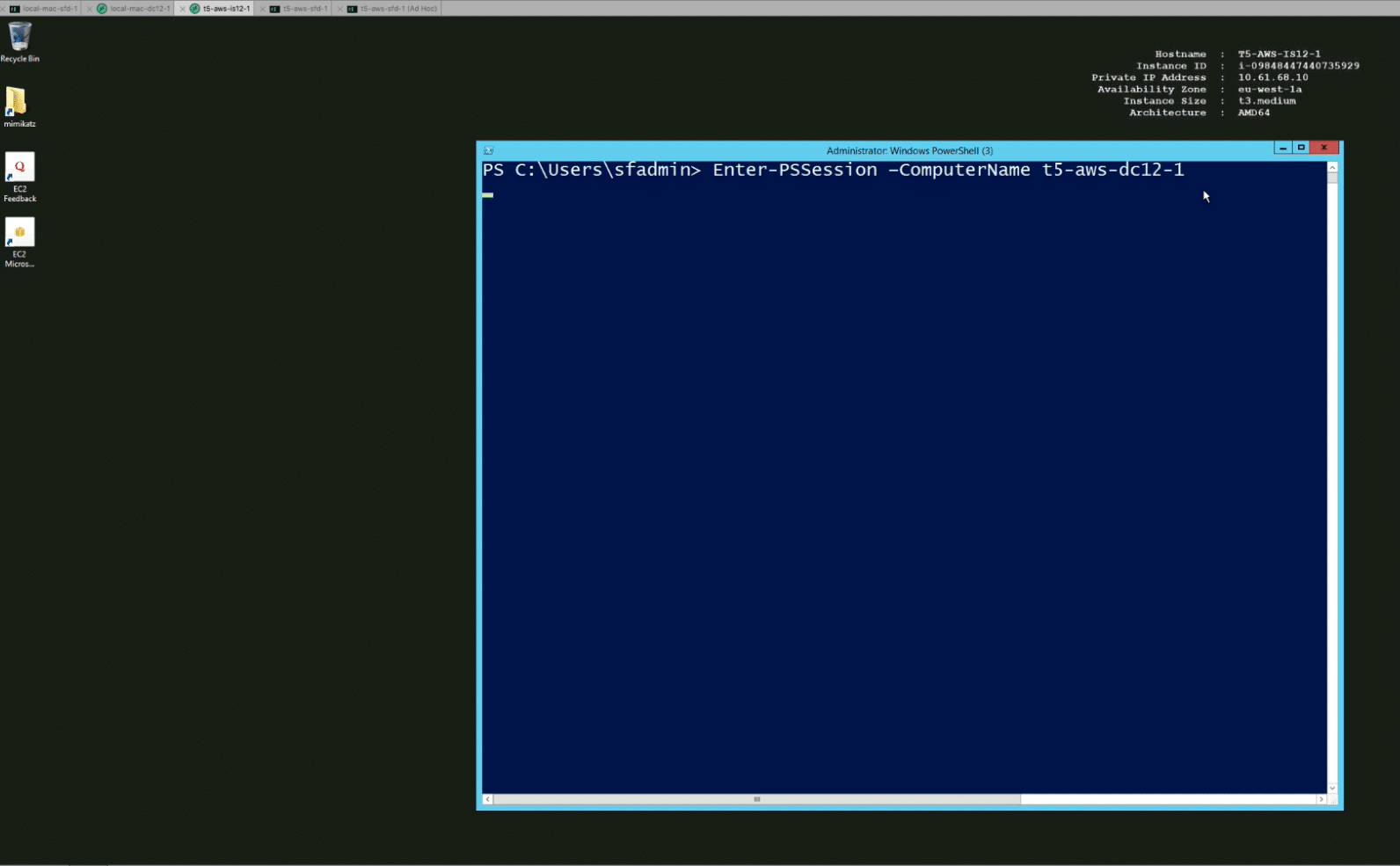Click the Instance ID value text
Image resolution: width=1400 pixels, height=866 pixels.
click(1299, 66)
